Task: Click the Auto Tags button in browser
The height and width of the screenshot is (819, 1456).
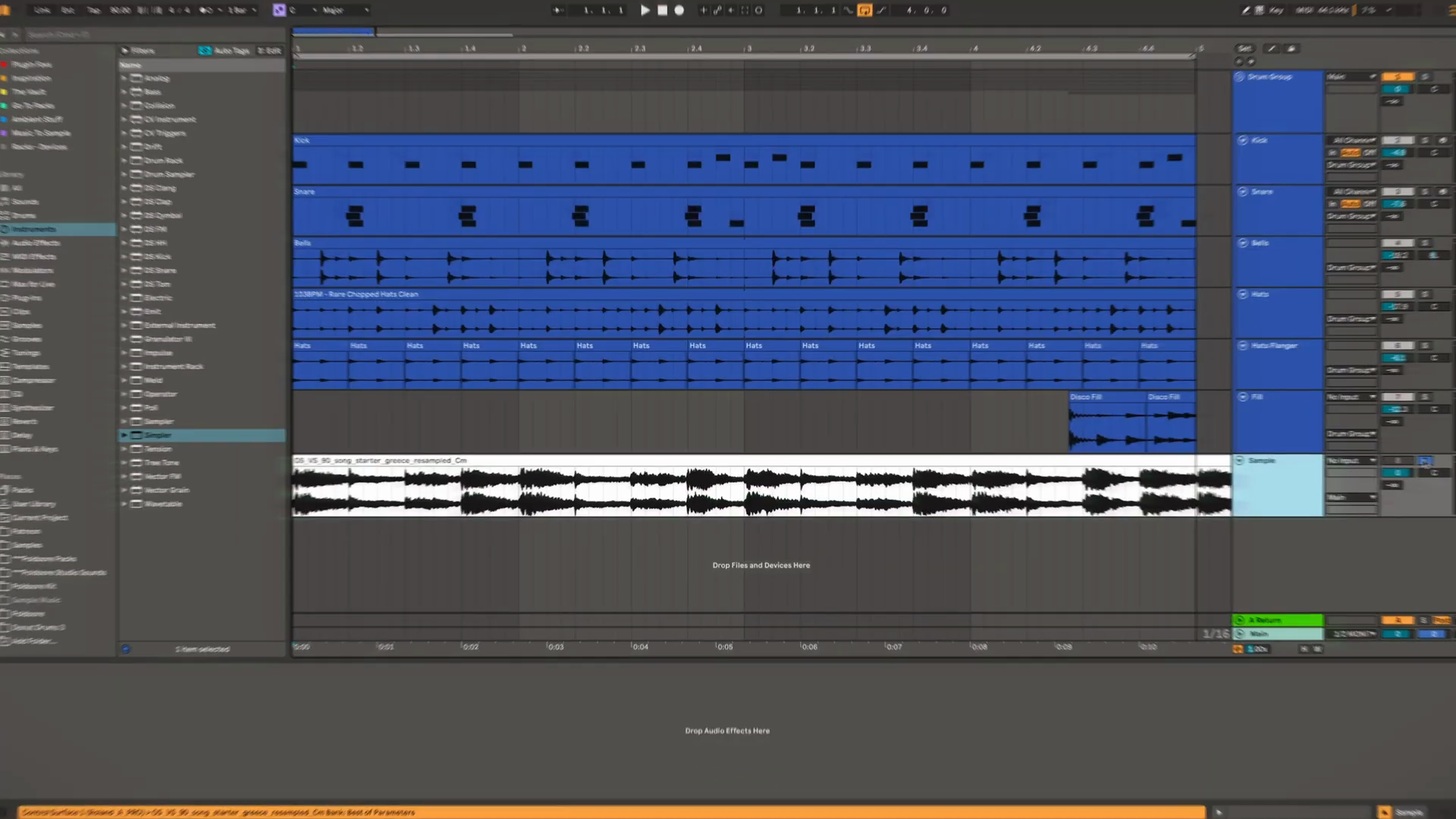Action: point(225,51)
